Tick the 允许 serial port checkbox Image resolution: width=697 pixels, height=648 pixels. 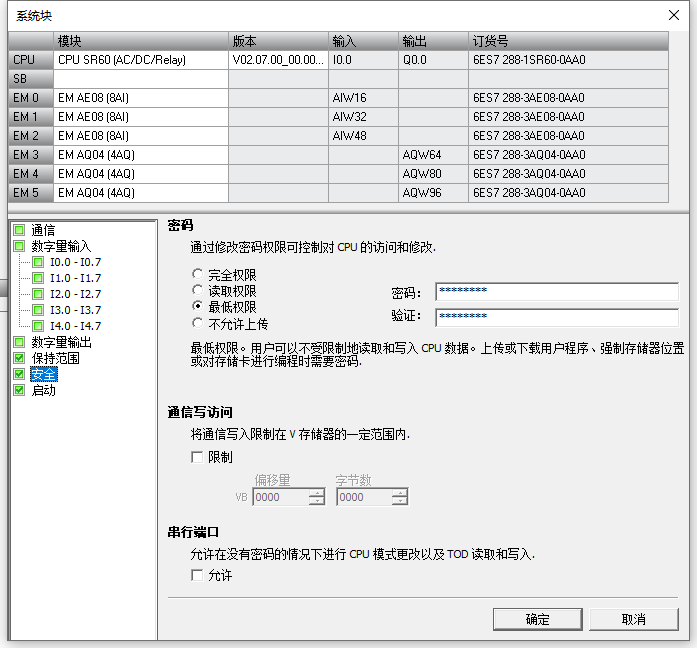(197, 575)
